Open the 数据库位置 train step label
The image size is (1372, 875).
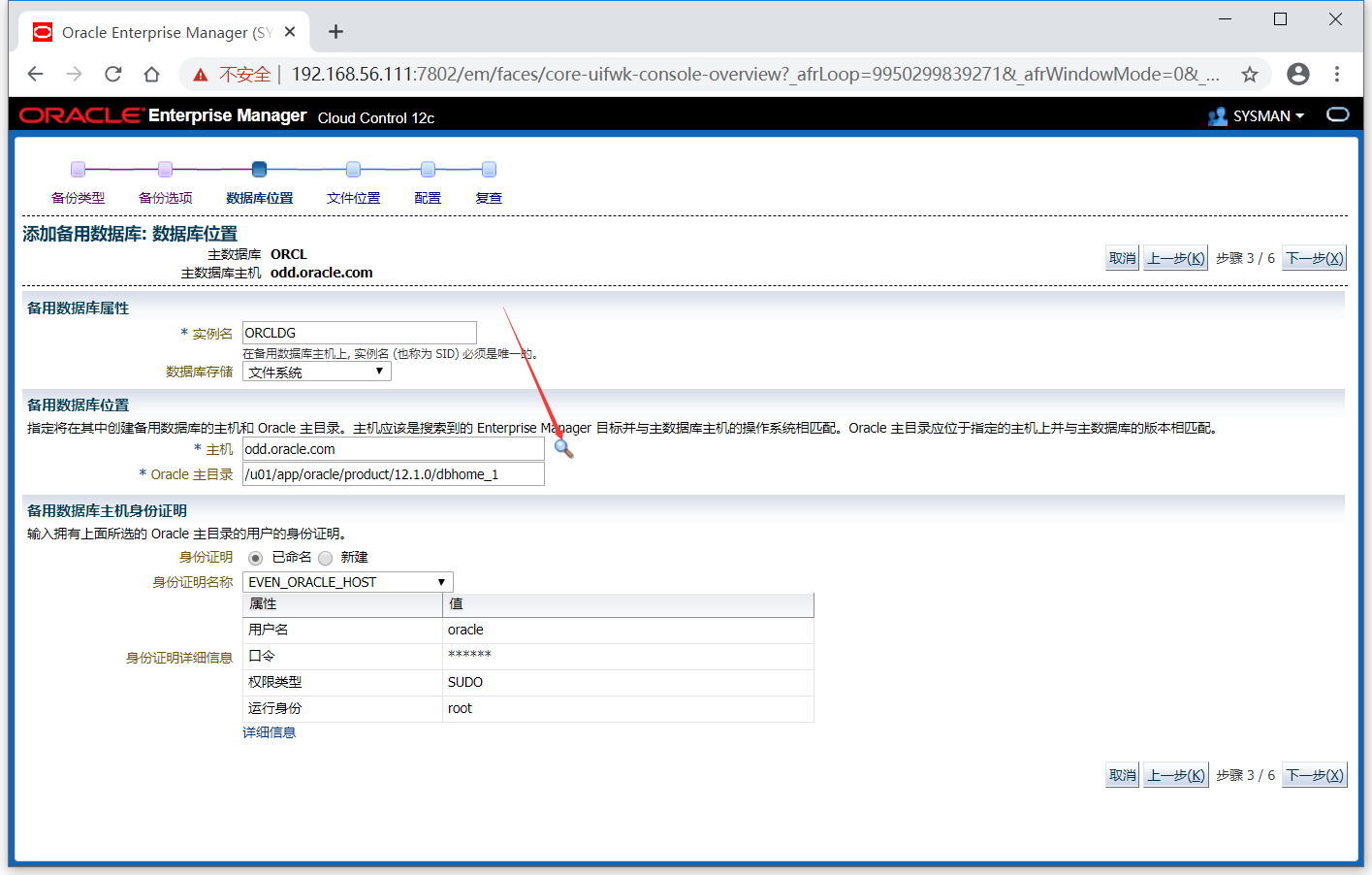pyautogui.click(x=259, y=198)
